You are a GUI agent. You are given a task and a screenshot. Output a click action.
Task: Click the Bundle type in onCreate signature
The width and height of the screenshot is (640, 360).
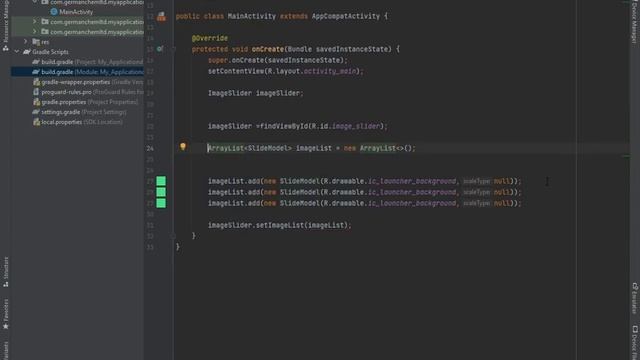tap(300, 49)
